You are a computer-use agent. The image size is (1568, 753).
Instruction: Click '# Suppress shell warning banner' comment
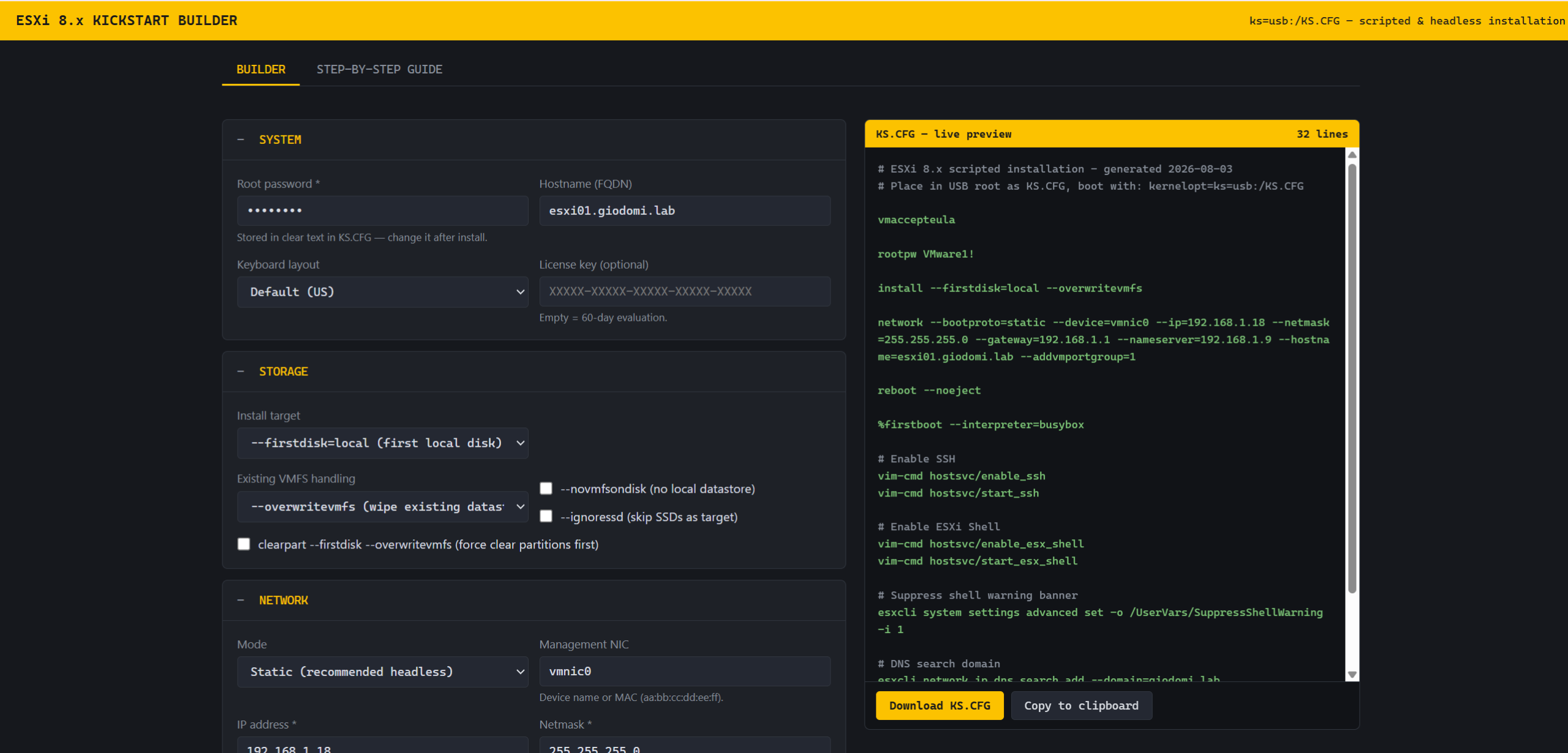978,596
